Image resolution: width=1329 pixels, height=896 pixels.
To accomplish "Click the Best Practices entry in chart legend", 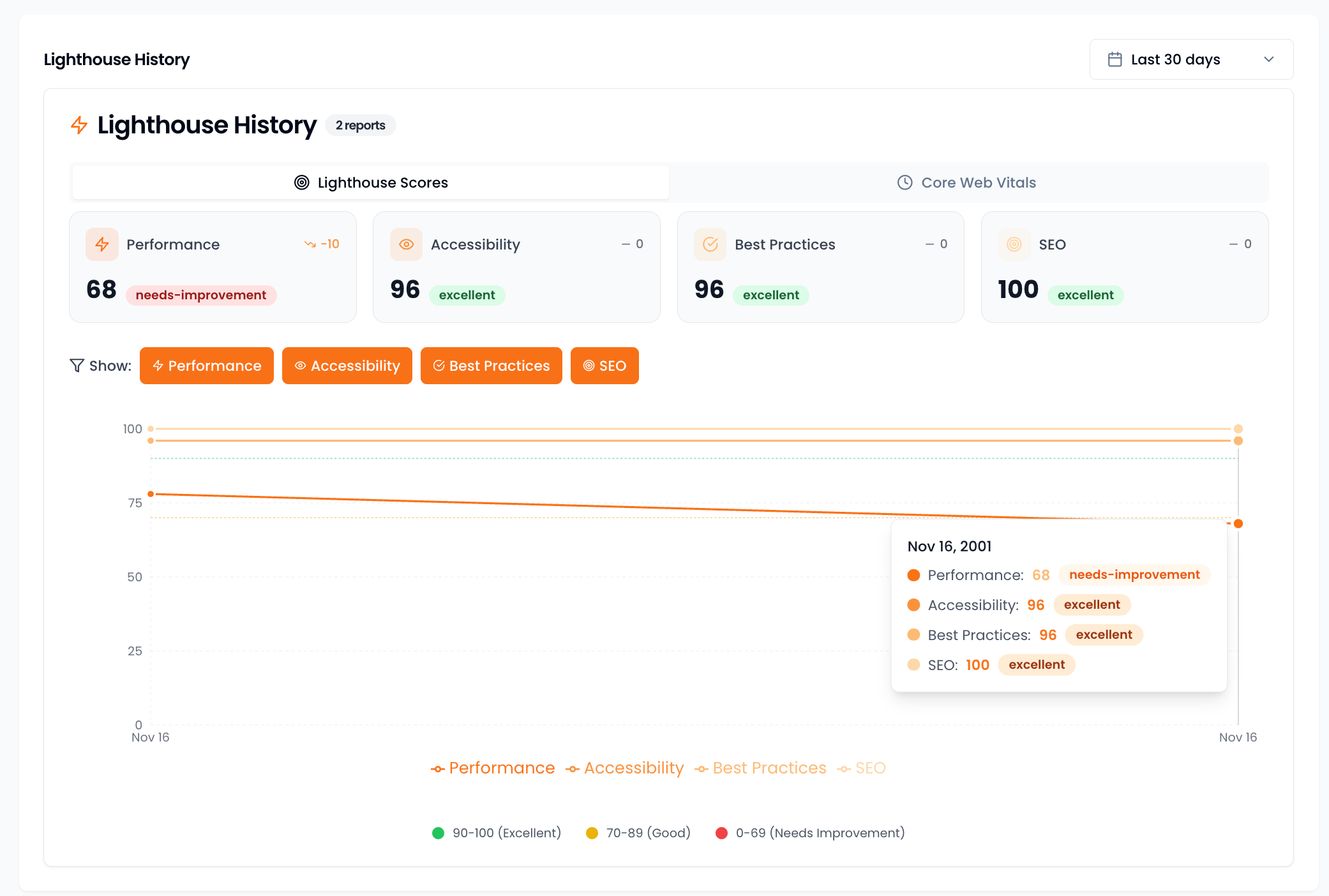I will coord(760,768).
